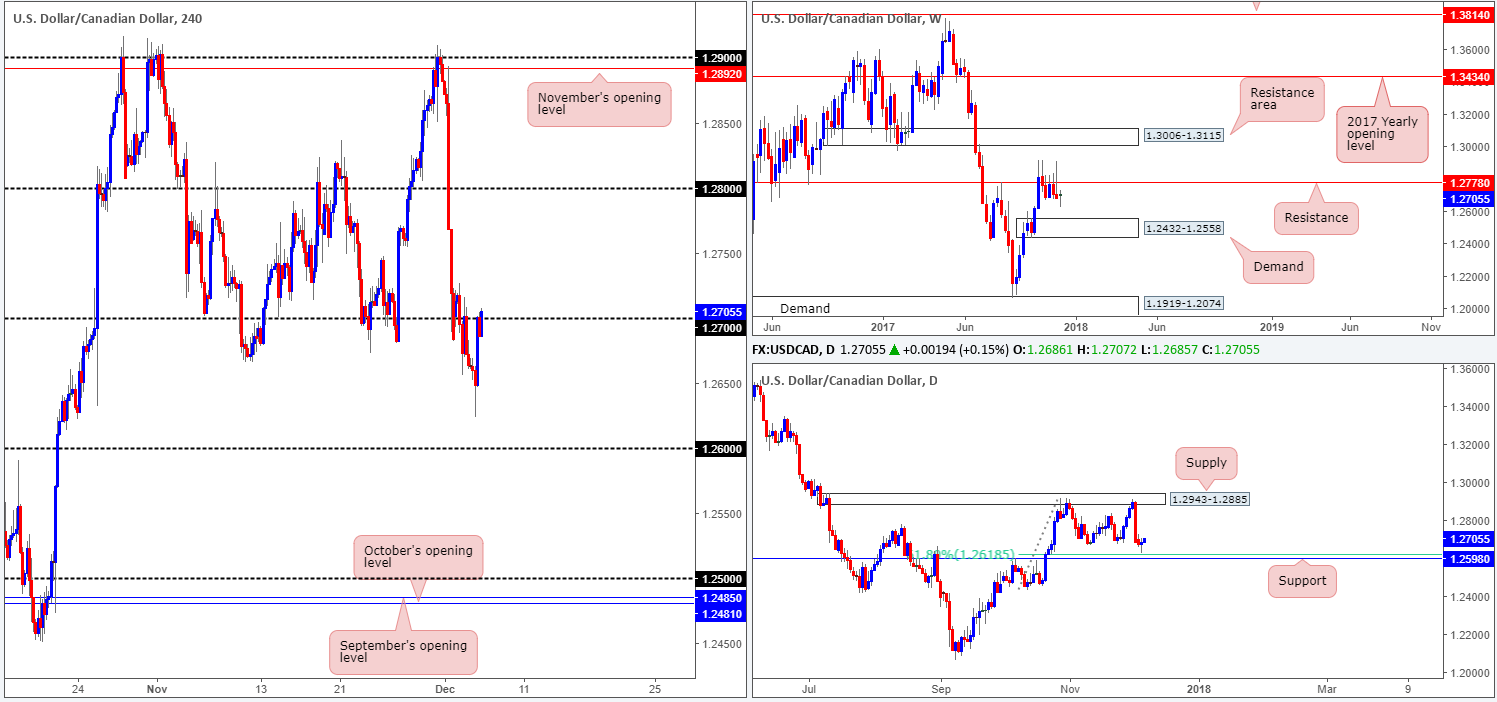Click the 1.25000 price label on the 240 chart

722,579
